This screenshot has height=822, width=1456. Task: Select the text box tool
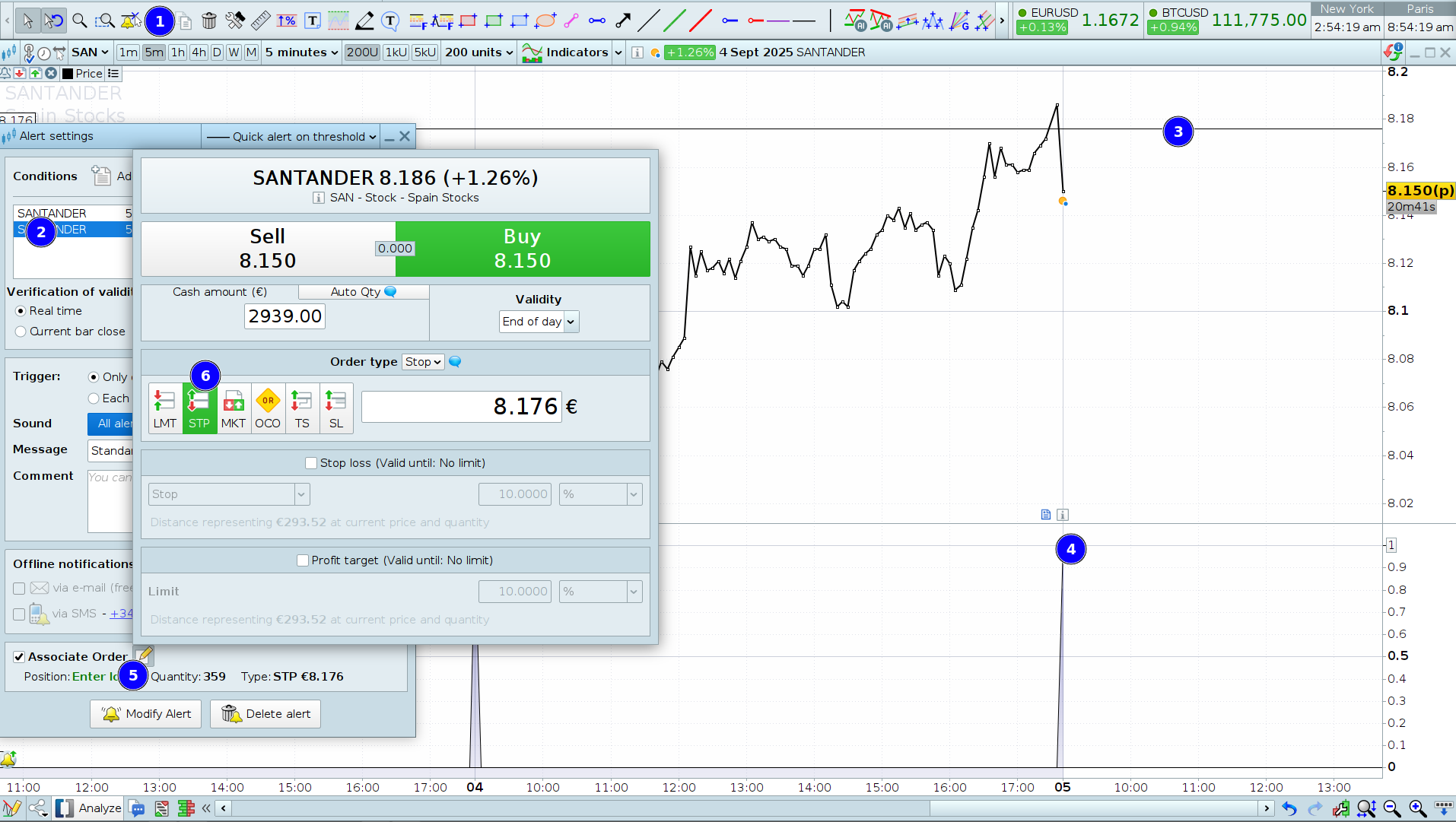click(x=313, y=21)
